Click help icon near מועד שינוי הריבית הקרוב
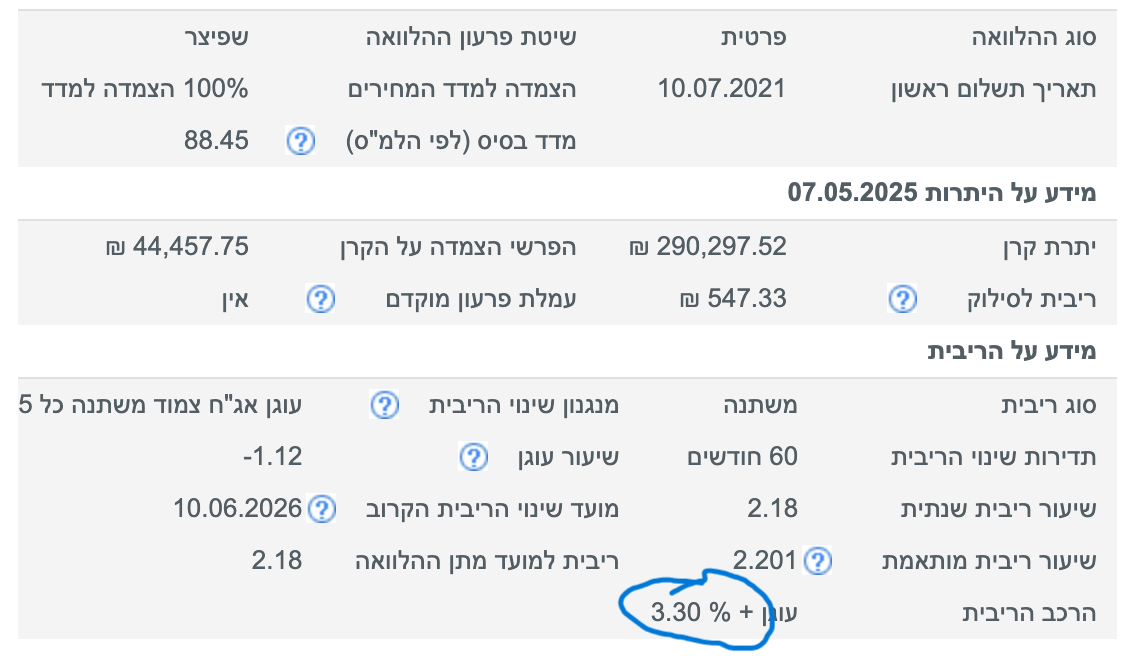 tap(321, 509)
